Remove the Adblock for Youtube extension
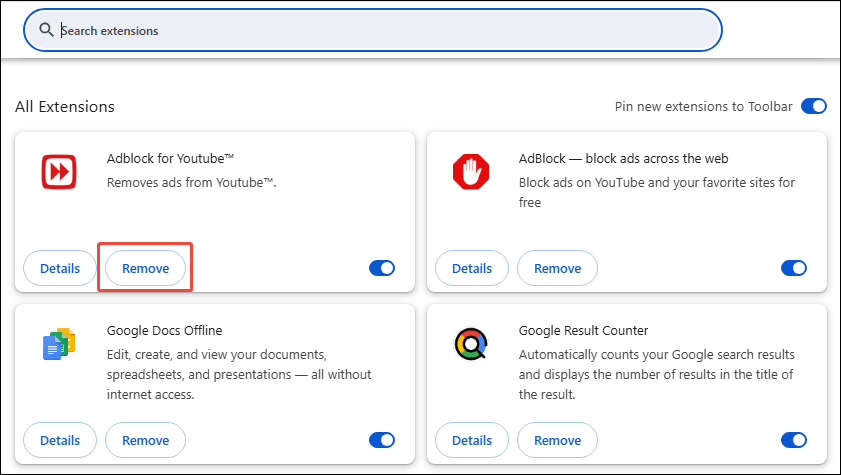The image size is (841, 475). 145,268
